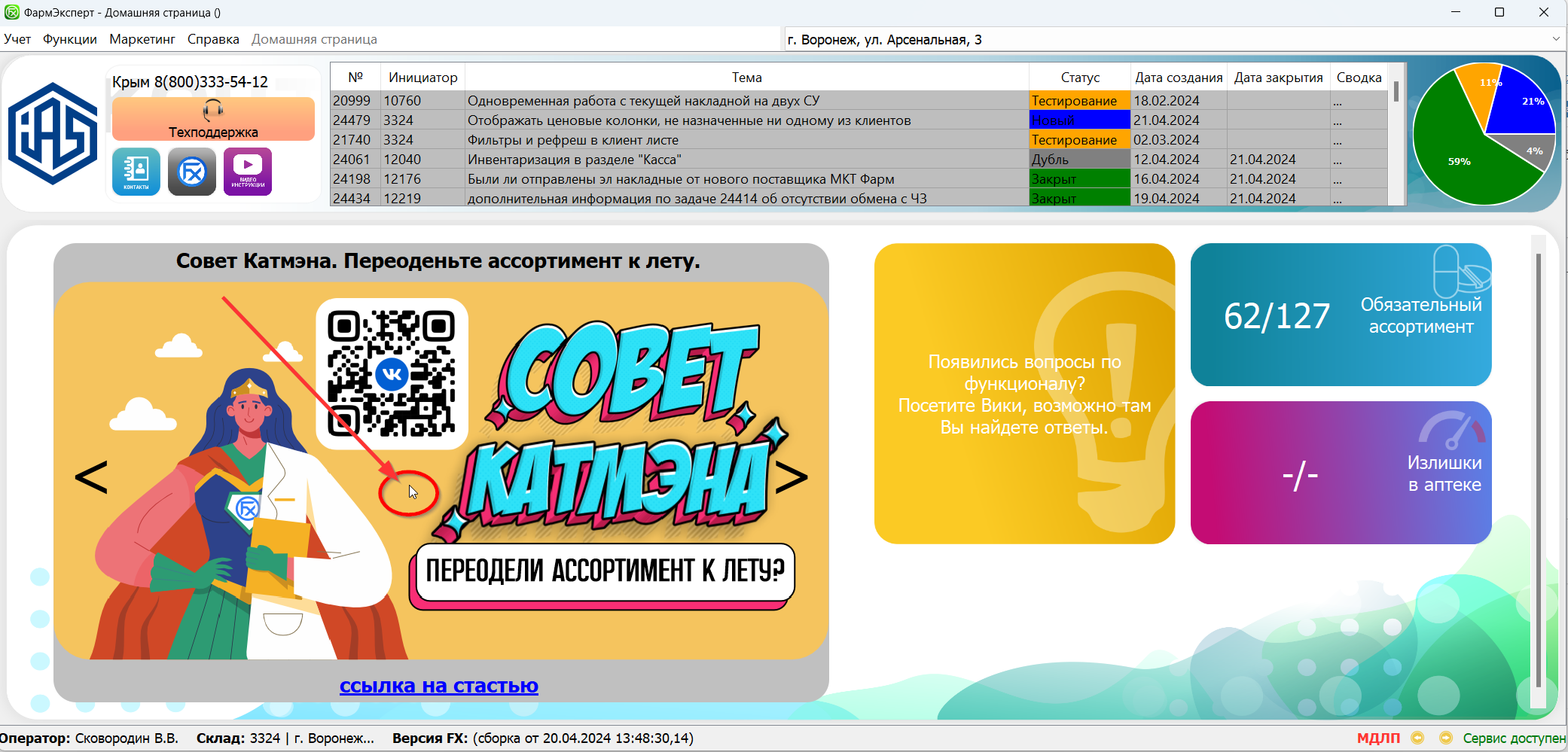Click the VK QR code image
This screenshot has width=1568, height=752.
point(392,374)
